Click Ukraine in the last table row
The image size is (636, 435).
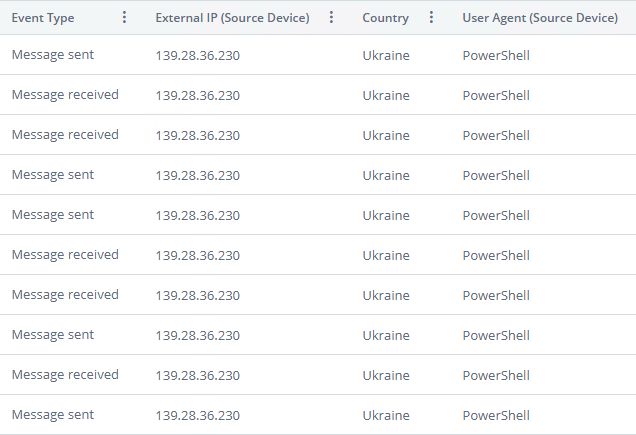(x=385, y=415)
